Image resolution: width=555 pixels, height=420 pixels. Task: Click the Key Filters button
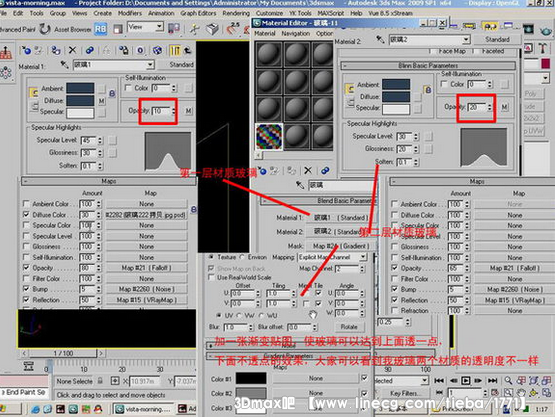coord(404,393)
